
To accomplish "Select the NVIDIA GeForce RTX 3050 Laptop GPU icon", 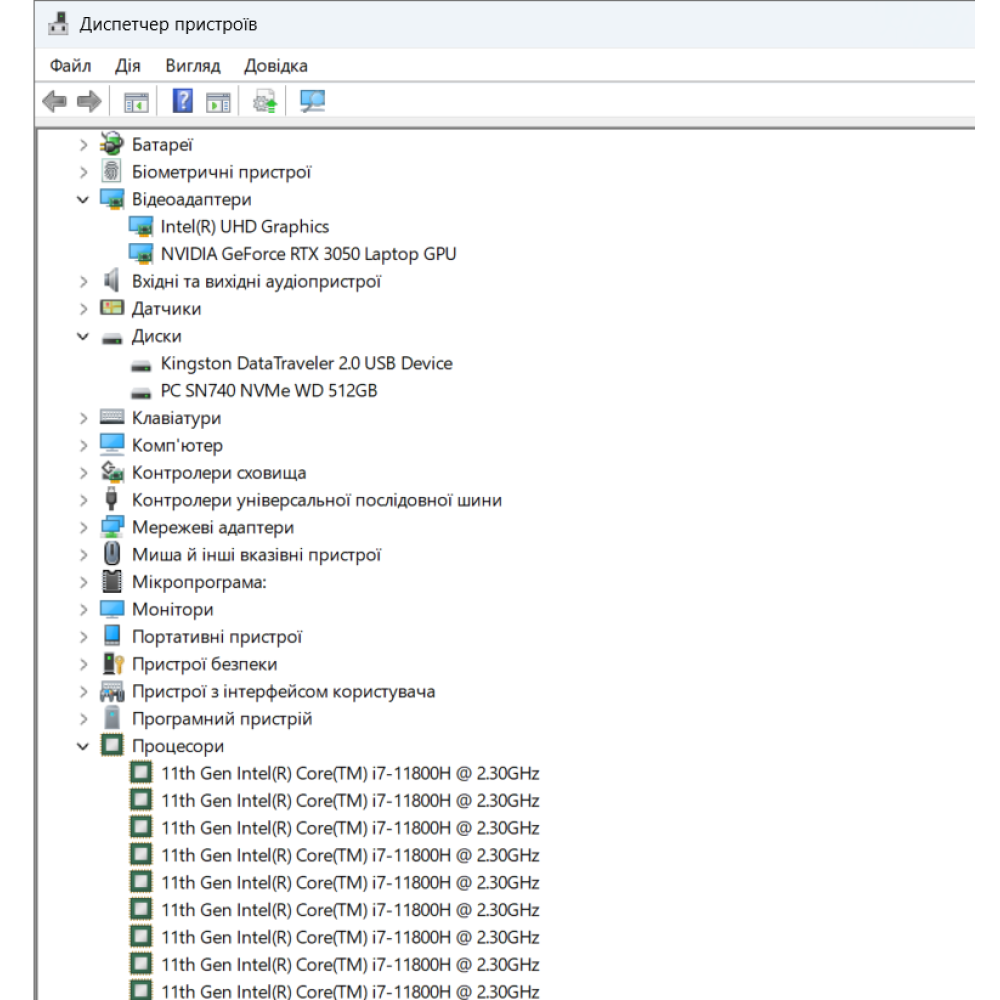I will tap(141, 254).
